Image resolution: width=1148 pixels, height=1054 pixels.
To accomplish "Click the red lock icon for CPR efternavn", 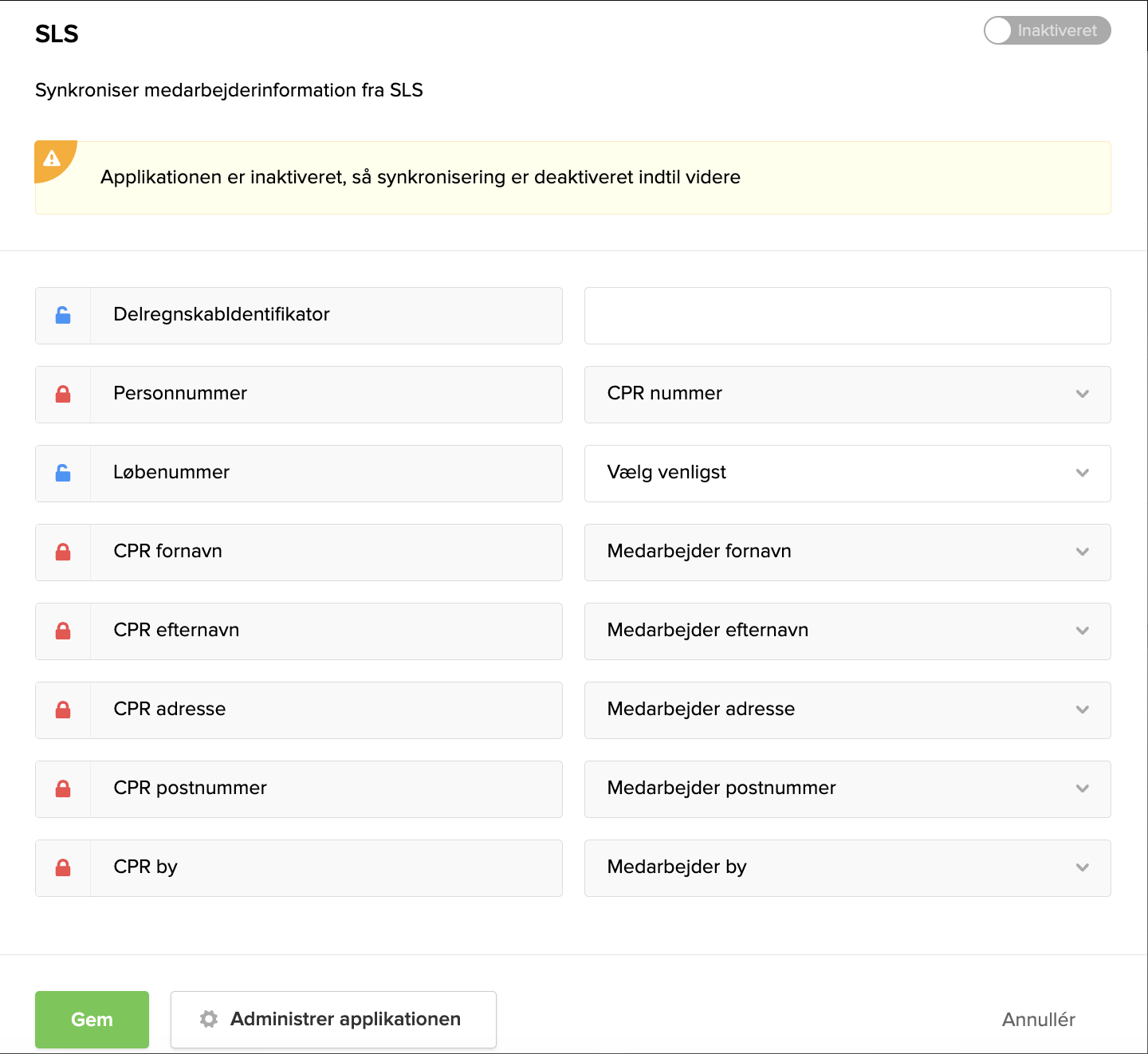I will (63, 631).
